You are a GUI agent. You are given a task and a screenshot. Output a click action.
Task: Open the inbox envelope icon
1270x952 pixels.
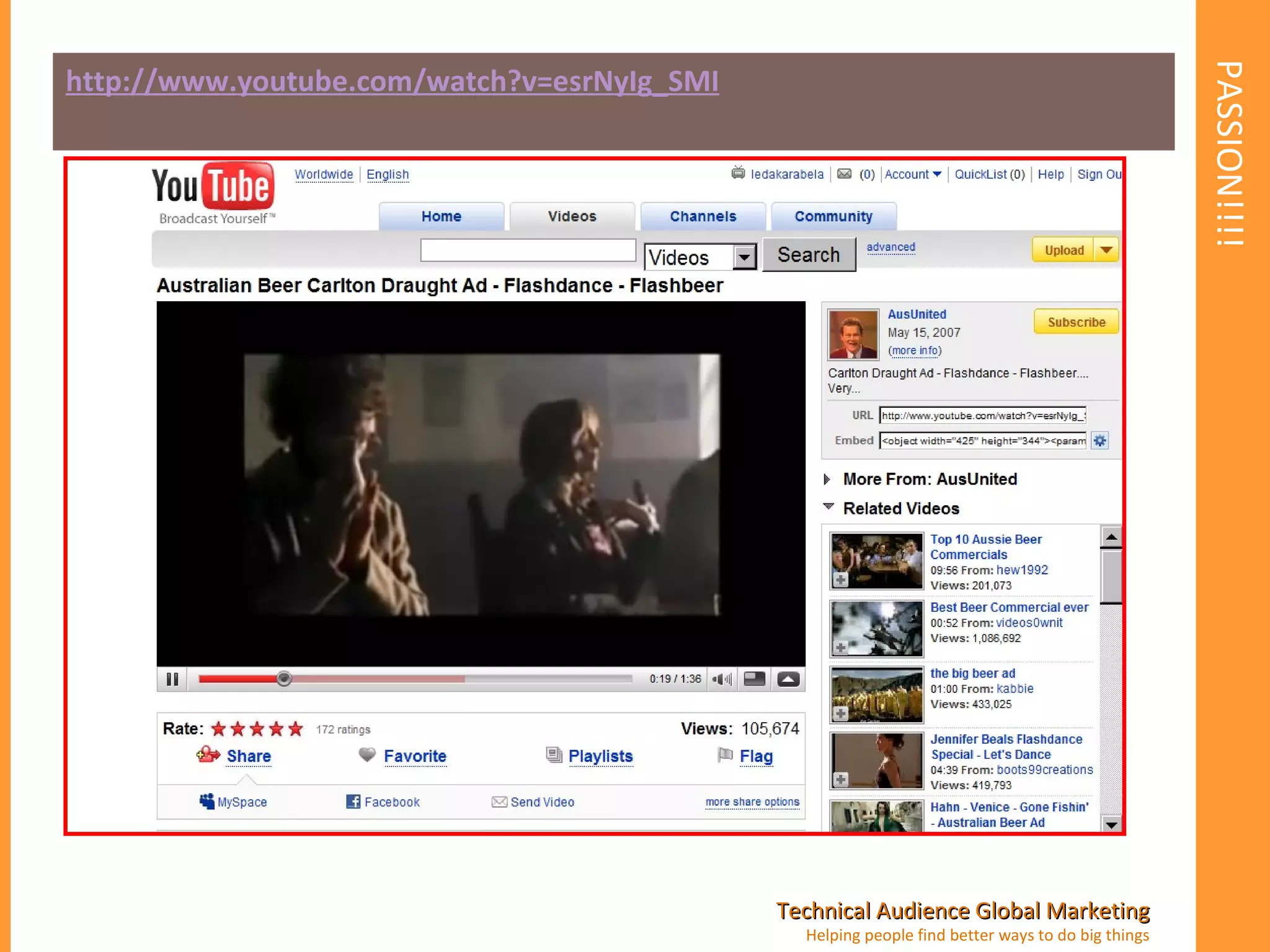pos(844,174)
